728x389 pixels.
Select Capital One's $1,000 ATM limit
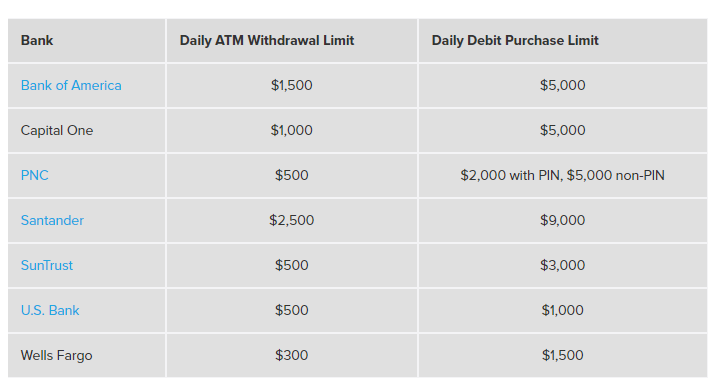[x=292, y=130]
